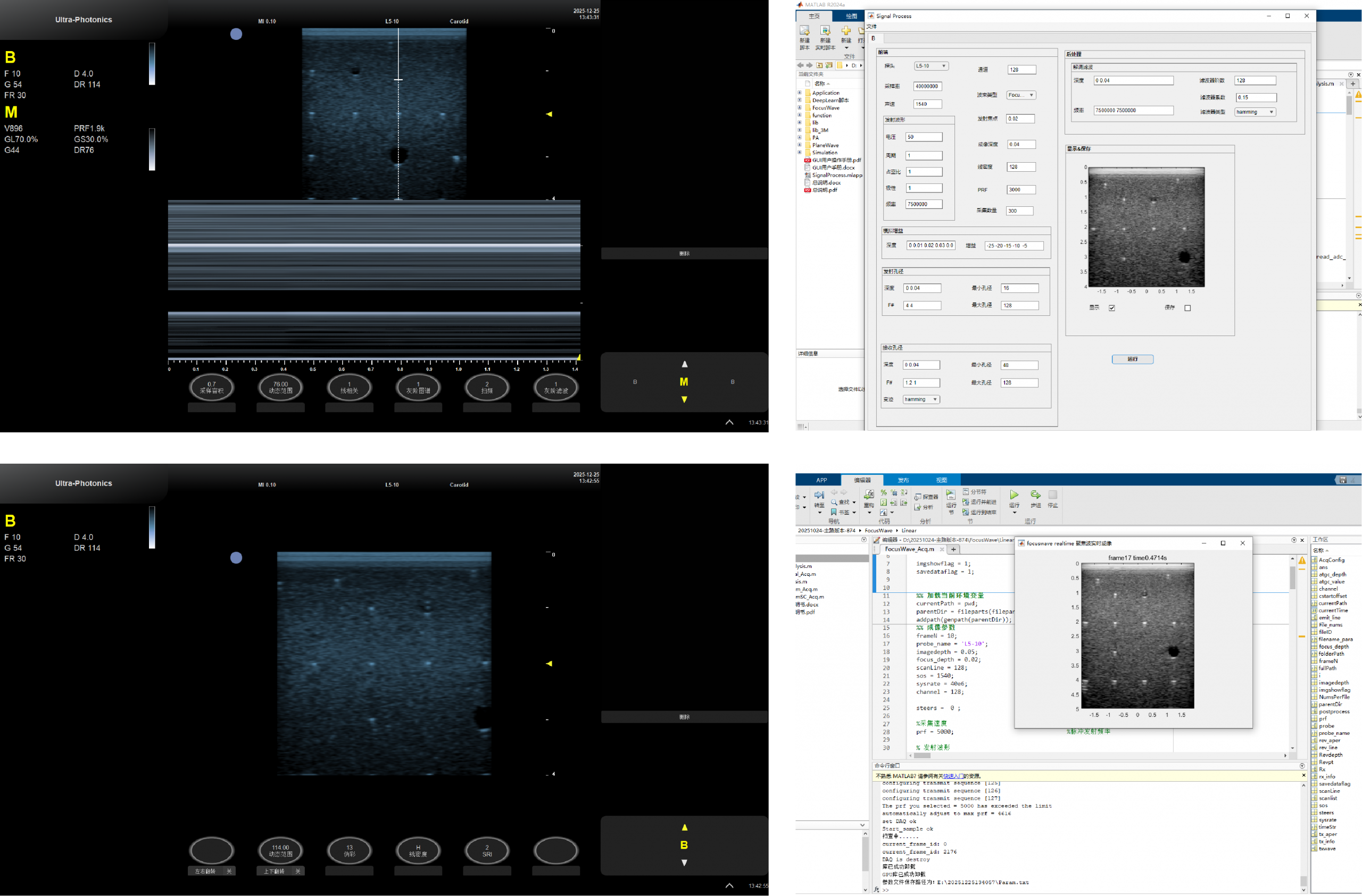Click the 步进 step icon

pyautogui.click(x=1035, y=495)
